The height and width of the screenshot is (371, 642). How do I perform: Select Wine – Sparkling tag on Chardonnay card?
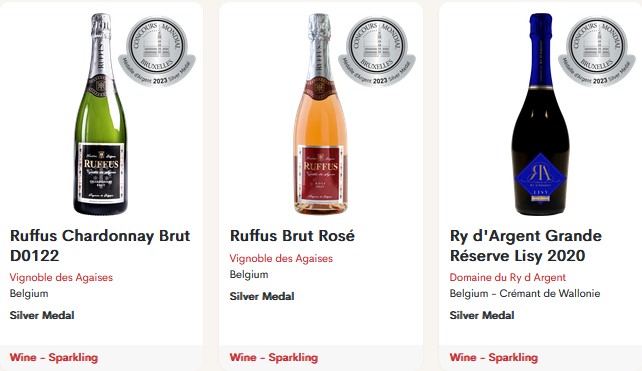click(x=54, y=357)
